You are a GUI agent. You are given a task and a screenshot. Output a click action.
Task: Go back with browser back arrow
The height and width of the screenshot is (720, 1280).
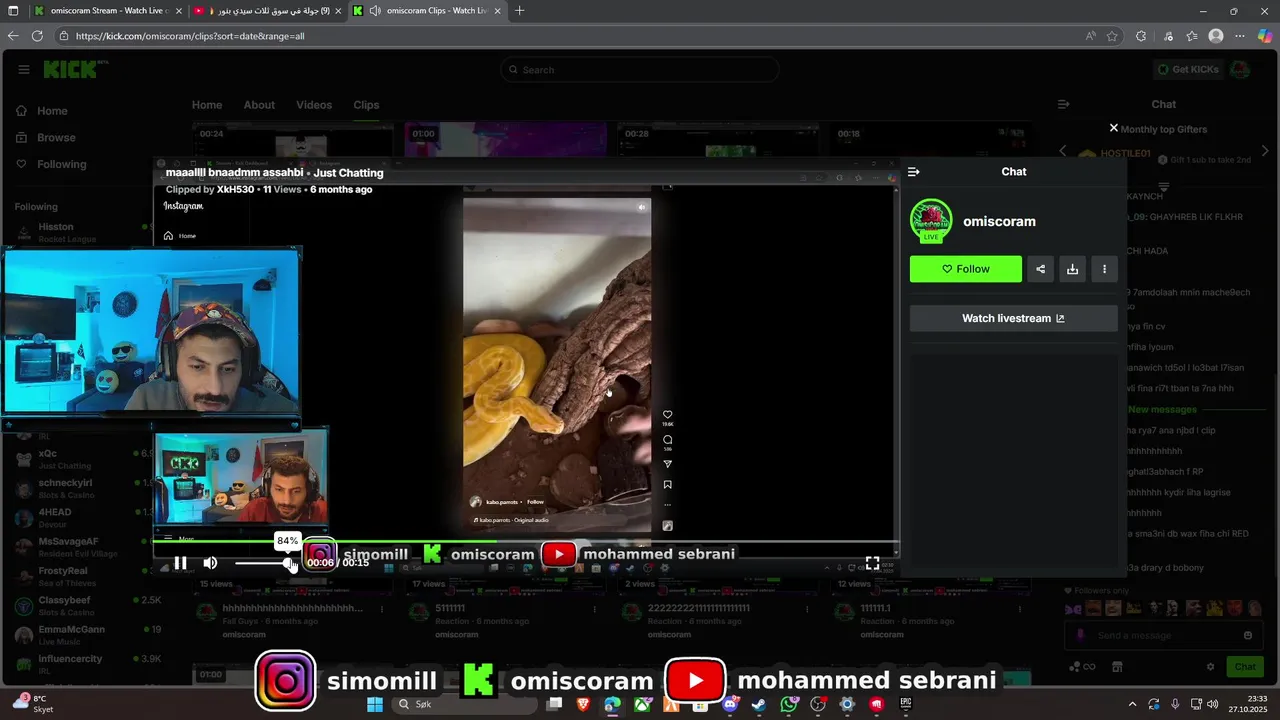pos(13,36)
